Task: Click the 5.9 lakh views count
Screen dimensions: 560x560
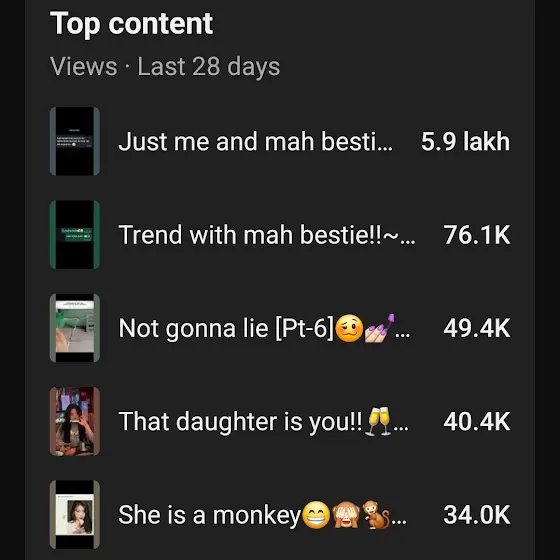Action: (x=465, y=141)
